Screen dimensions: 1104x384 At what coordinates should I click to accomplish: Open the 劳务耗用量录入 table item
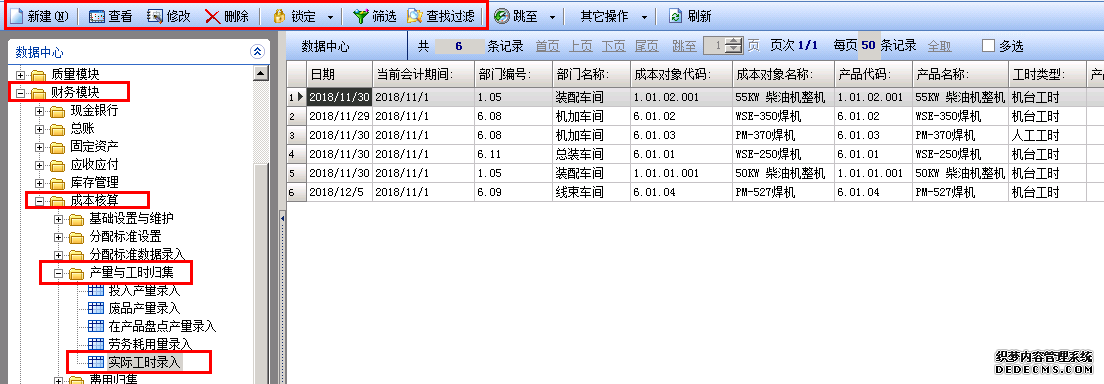coord(140,344)
